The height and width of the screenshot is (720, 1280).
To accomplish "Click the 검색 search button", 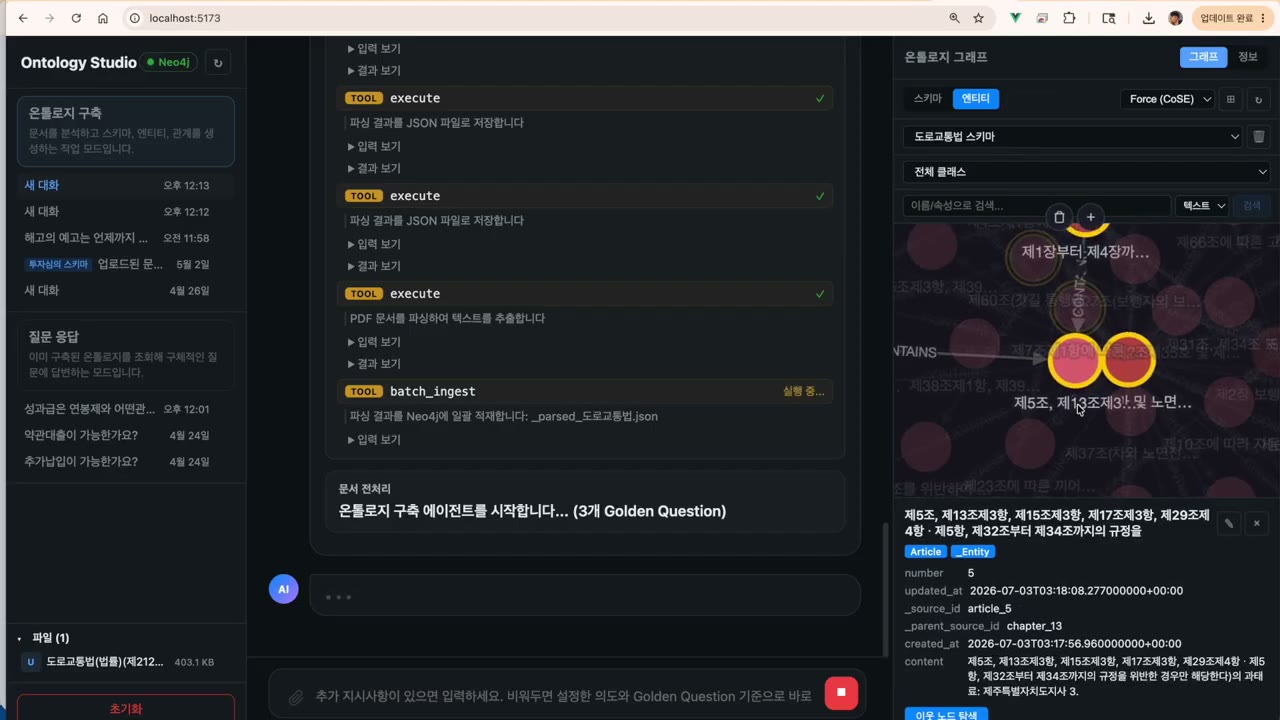I will [1252, 205].
